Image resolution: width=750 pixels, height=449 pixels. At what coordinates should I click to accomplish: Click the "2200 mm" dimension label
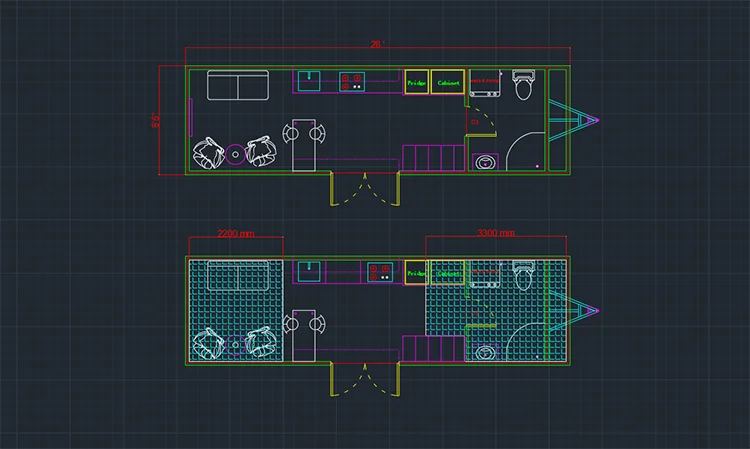236,233
